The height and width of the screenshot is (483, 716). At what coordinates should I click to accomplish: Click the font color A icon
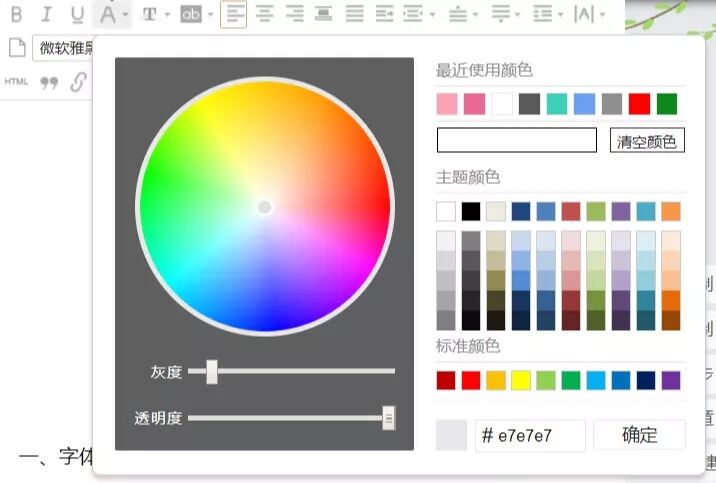point(107,14)
